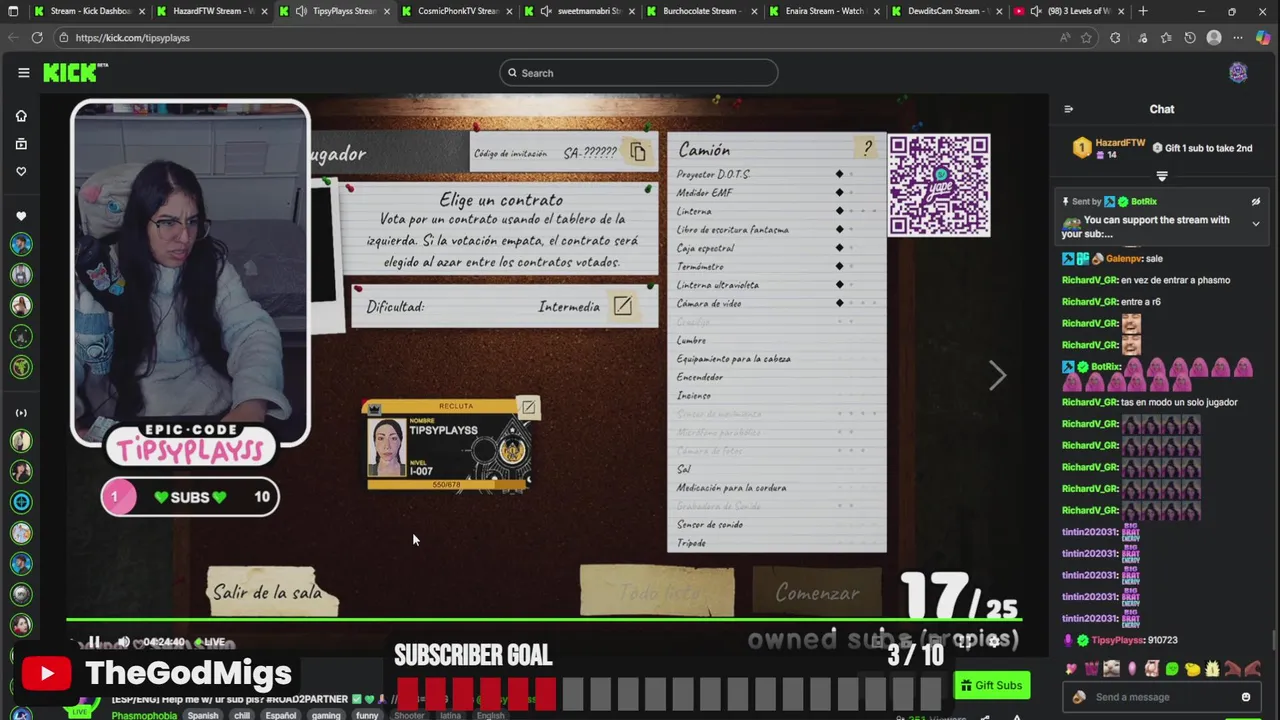Click 'Medicación para la cordura' item

coord(731,488)
